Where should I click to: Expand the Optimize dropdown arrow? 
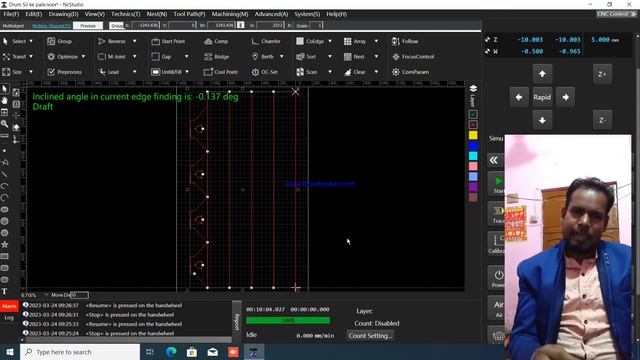(x=83, y=57)
